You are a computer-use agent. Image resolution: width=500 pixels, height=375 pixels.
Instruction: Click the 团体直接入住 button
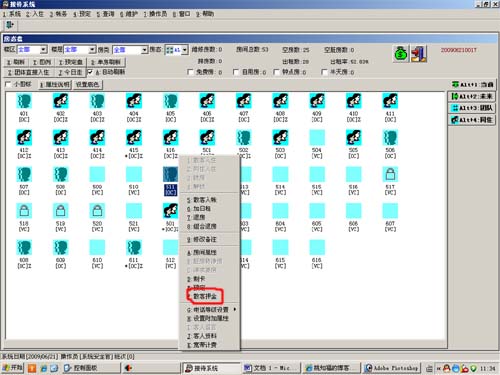pyautogui.click(x=29, y=72)
